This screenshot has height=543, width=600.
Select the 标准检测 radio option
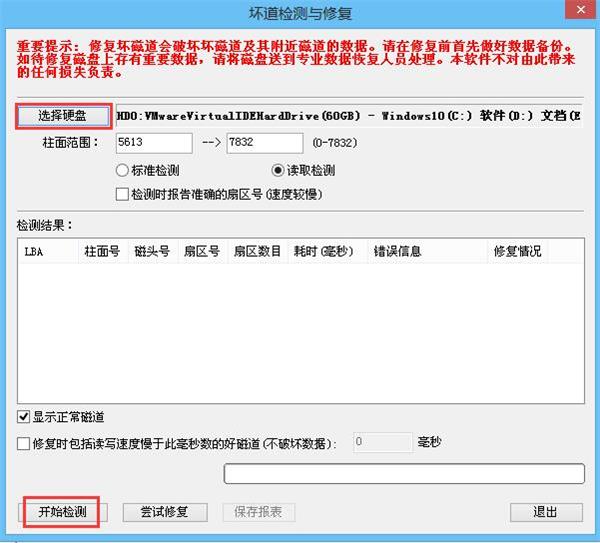[148, 170]
